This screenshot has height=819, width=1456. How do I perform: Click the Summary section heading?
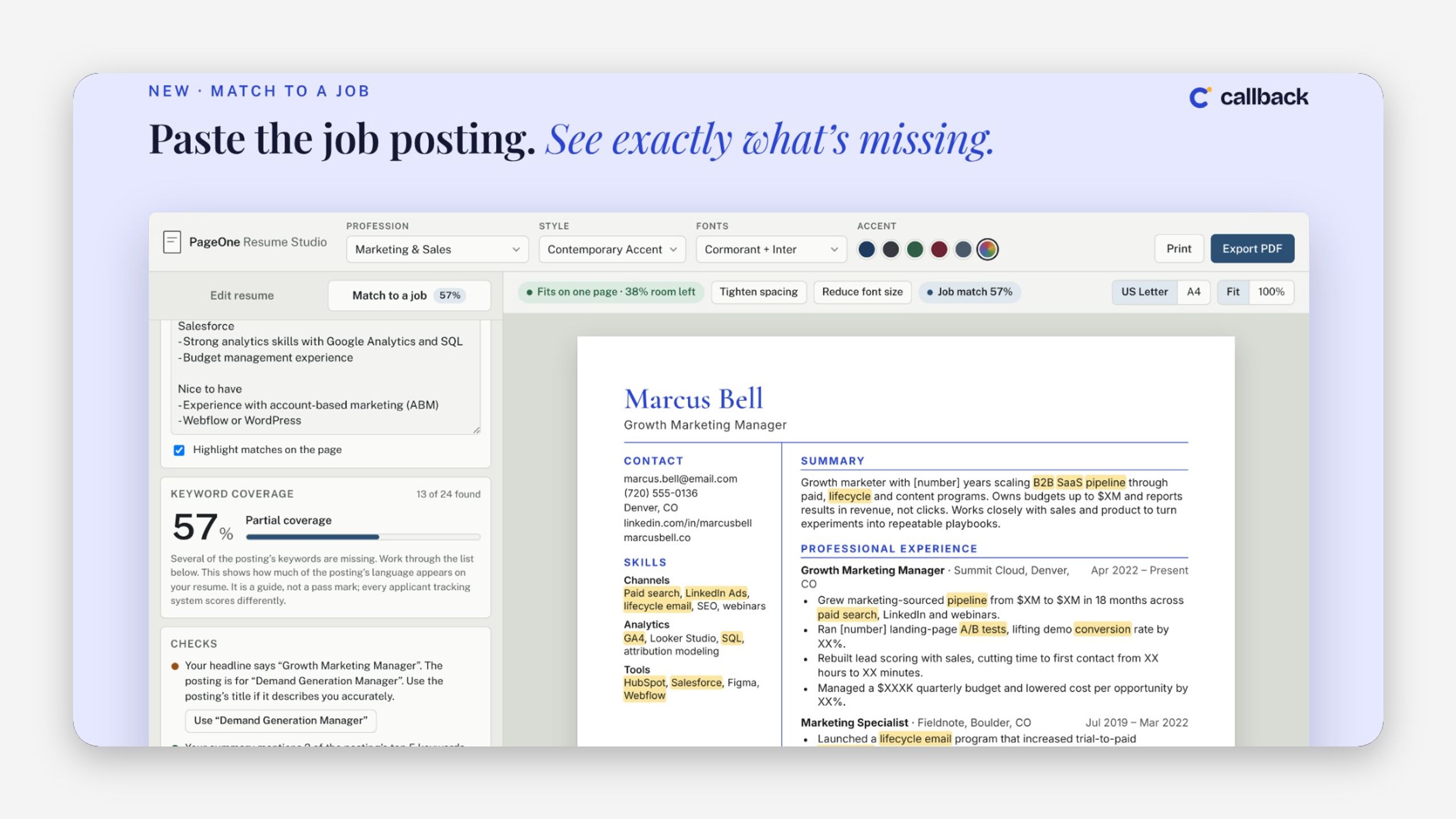pyautogui.click(x=833, y=461)
